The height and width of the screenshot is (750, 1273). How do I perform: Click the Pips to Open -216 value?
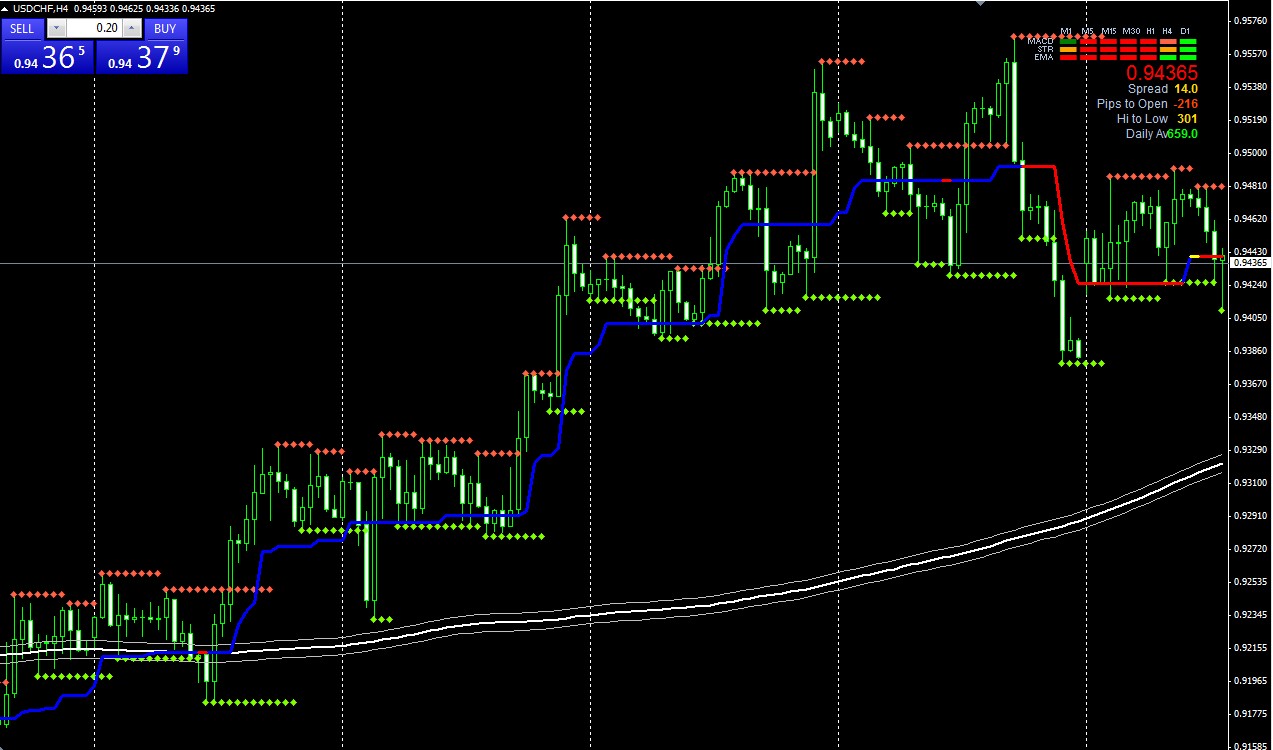[x=1186, y=104]
